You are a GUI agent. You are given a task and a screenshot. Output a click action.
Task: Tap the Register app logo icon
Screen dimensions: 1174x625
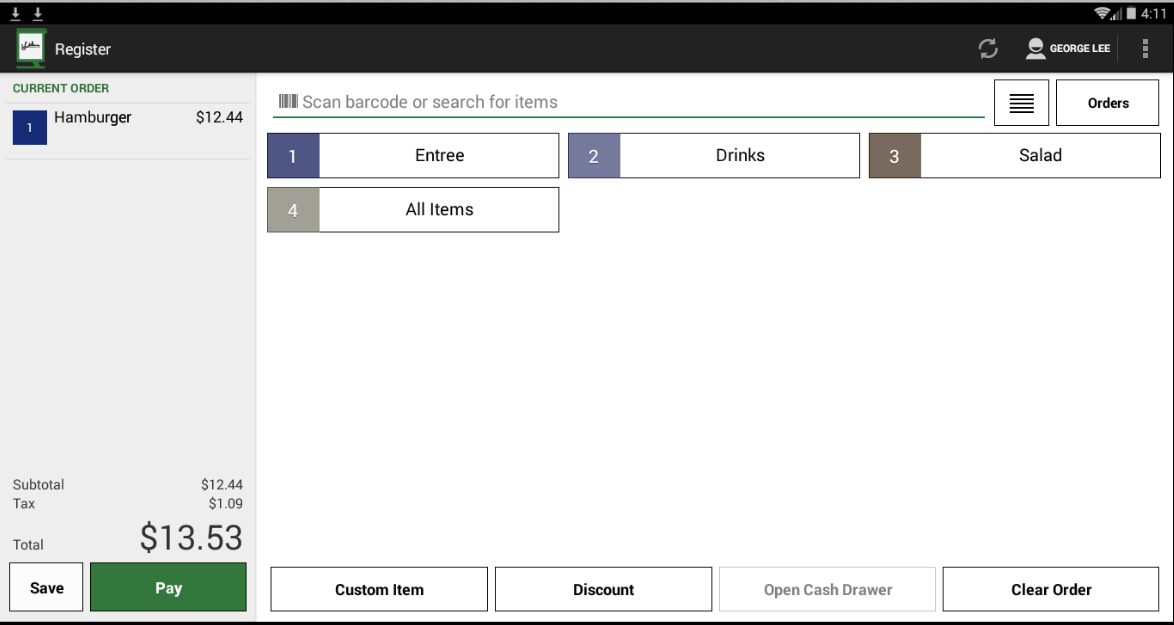[31, 49]
